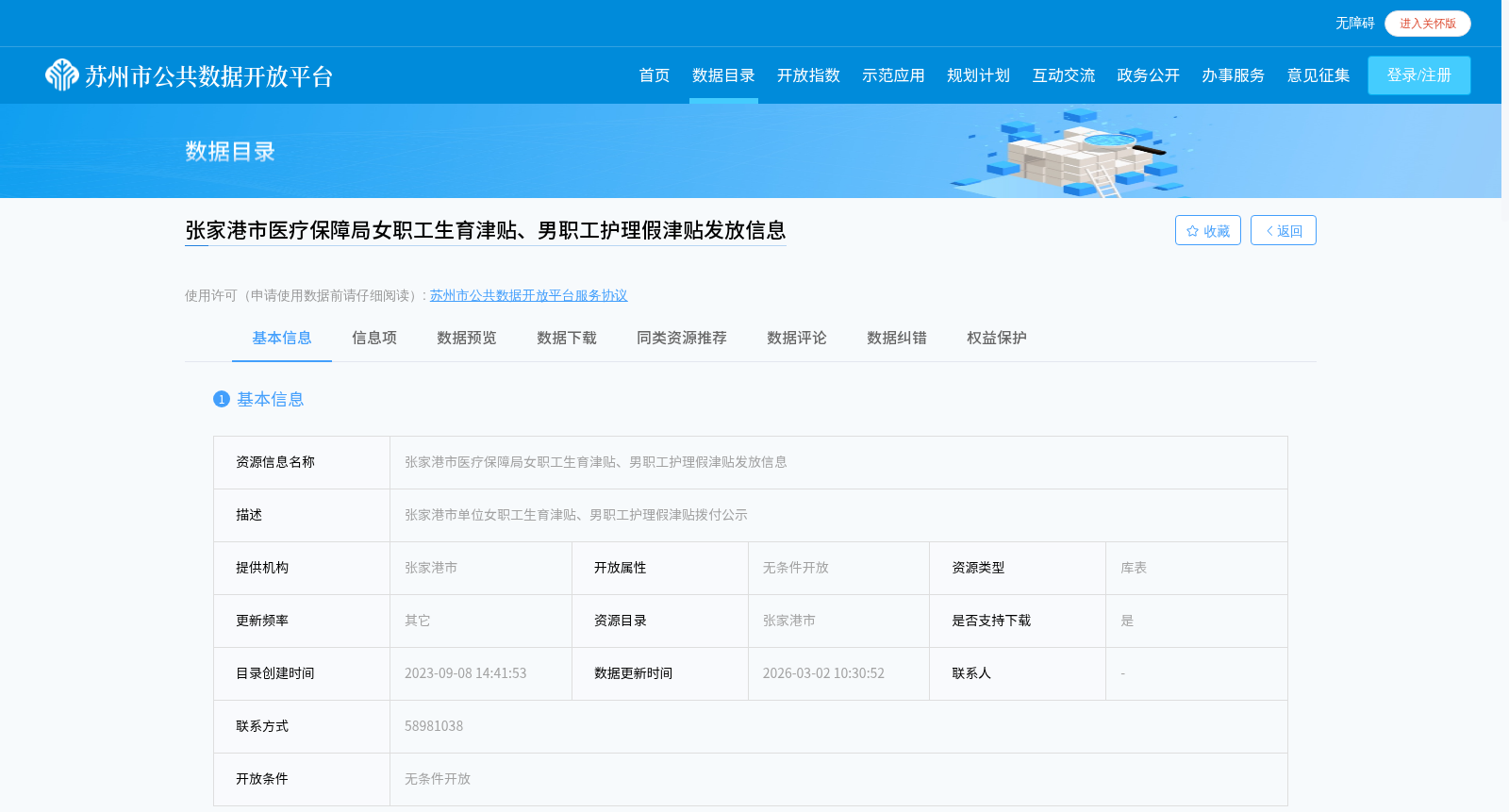The height and width of the screenshot is (812, 1509).
Task: Click the 更新频率 value 其它
Action: coord(418,621)
